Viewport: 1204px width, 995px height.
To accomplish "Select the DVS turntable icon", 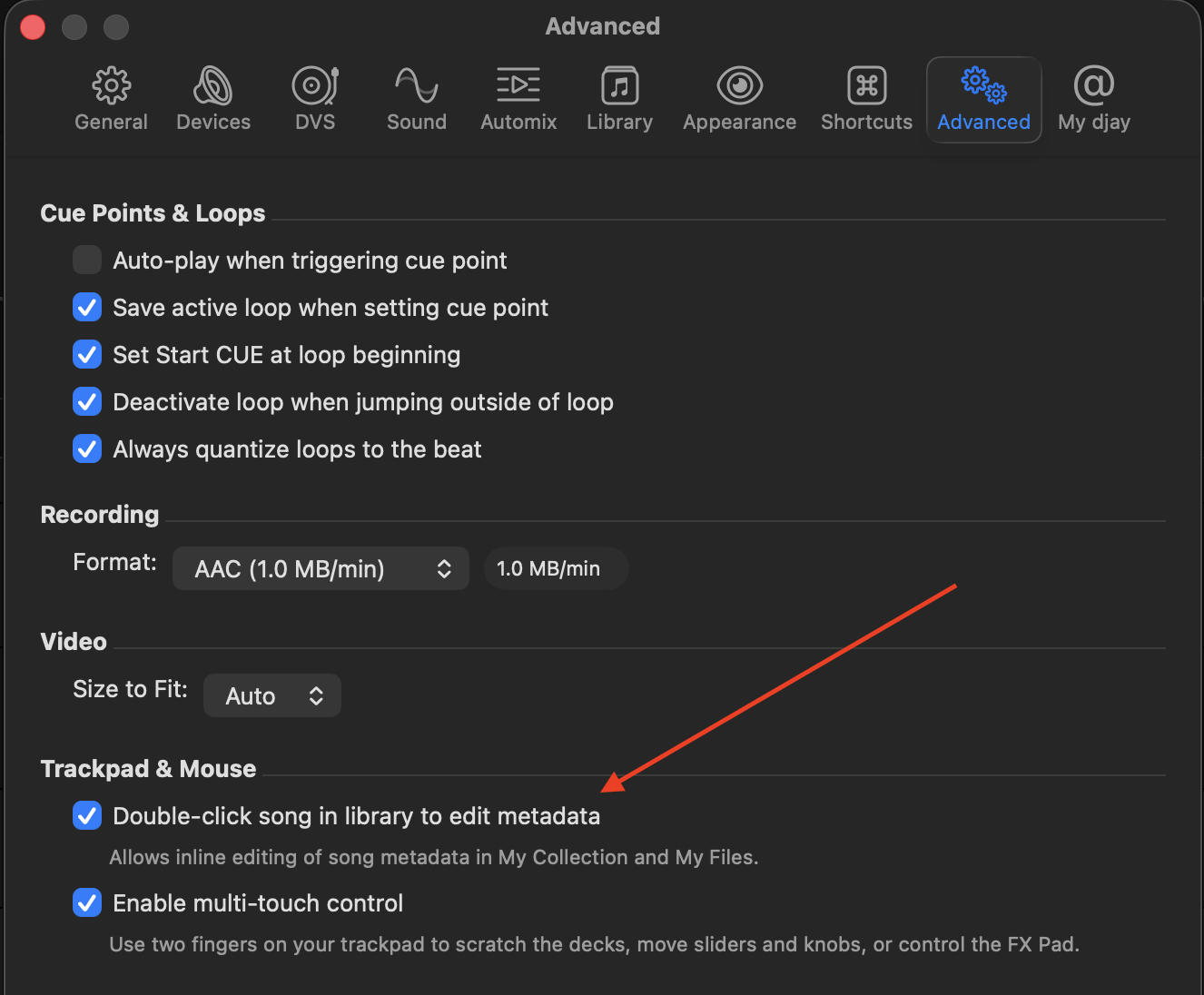I will [315, 86].
